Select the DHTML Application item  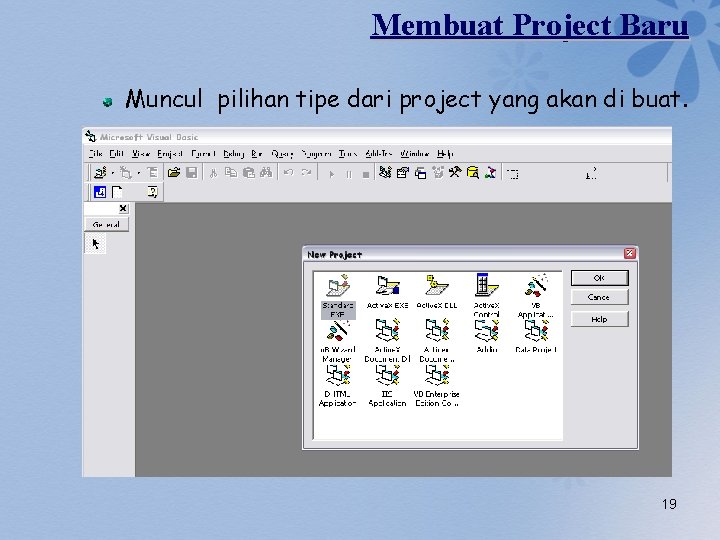coord(338,386)
